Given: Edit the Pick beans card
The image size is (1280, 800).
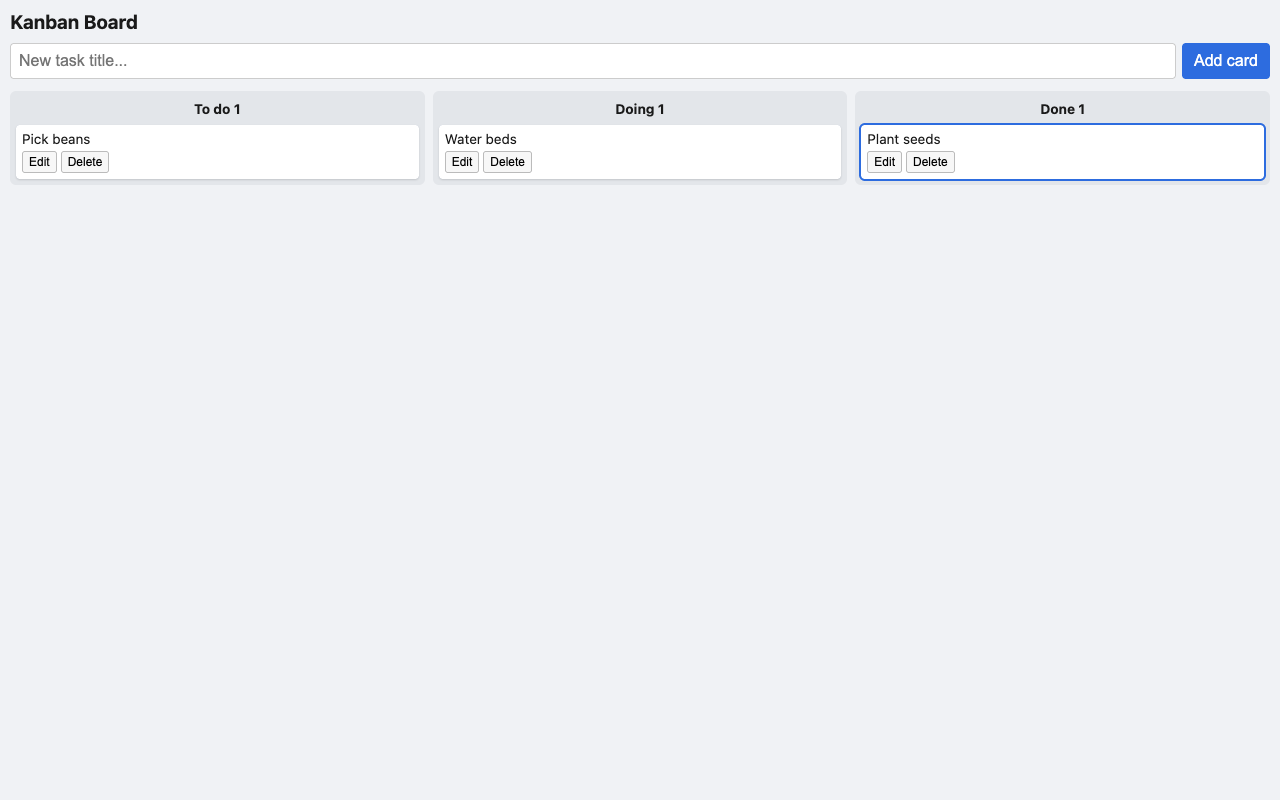Looking at the screenshot, I should (x=39, y=162).
